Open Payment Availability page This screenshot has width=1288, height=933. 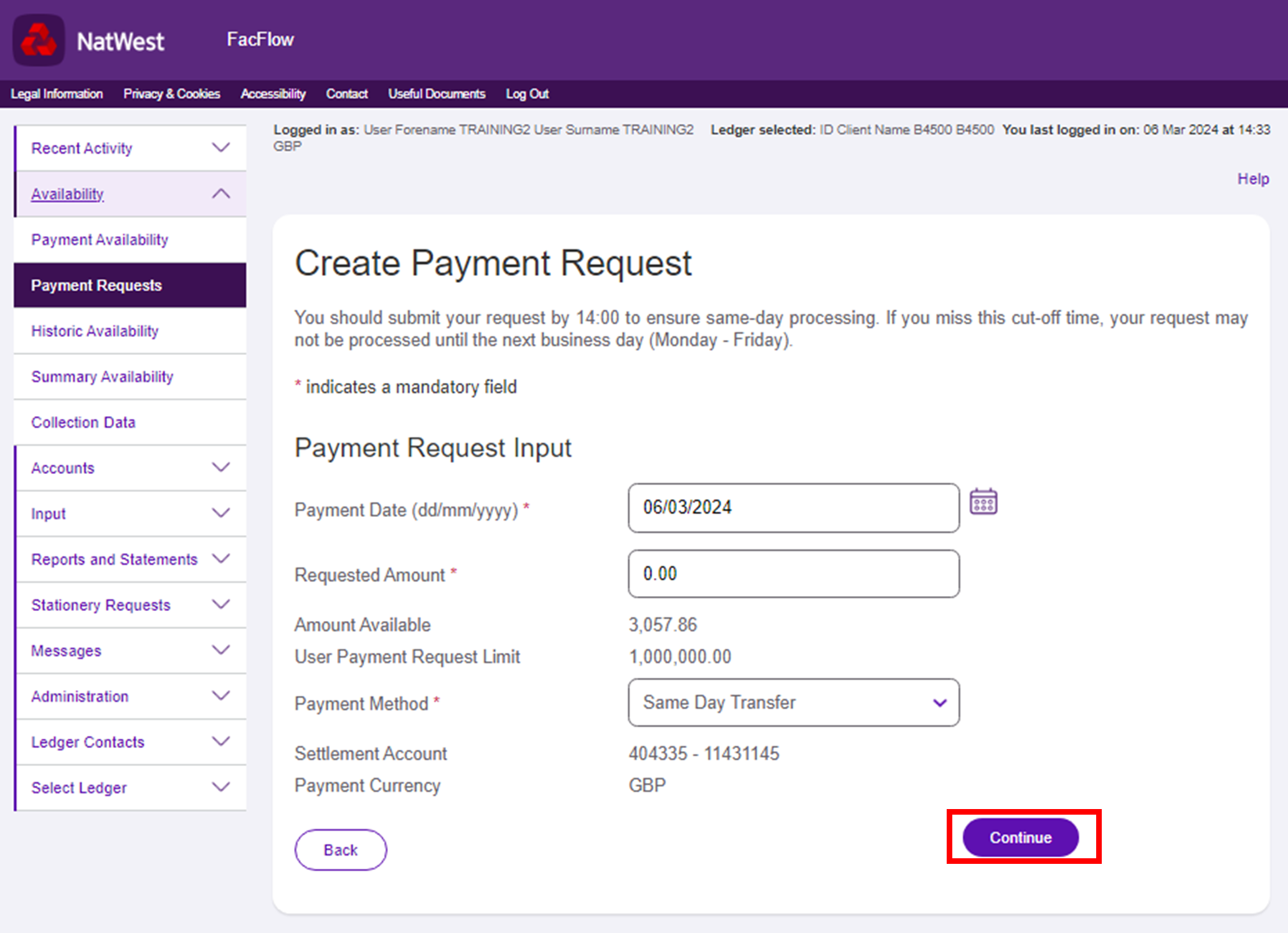tap(100, 240)
